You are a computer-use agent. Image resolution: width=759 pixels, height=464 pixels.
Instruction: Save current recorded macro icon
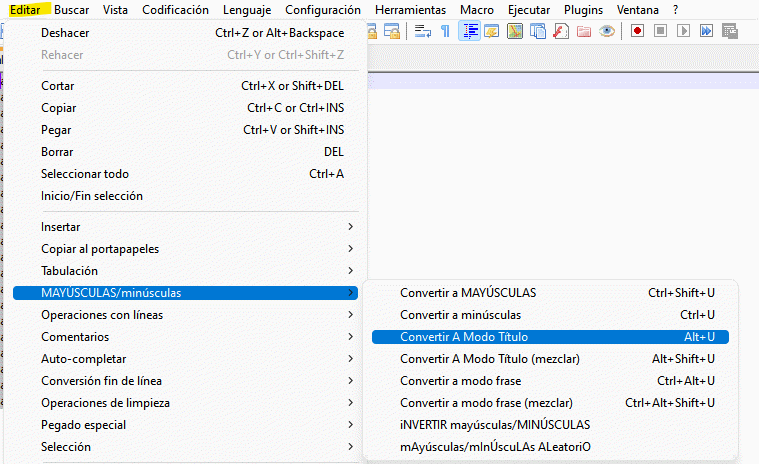pyautogui.click(x=729, y=31)
